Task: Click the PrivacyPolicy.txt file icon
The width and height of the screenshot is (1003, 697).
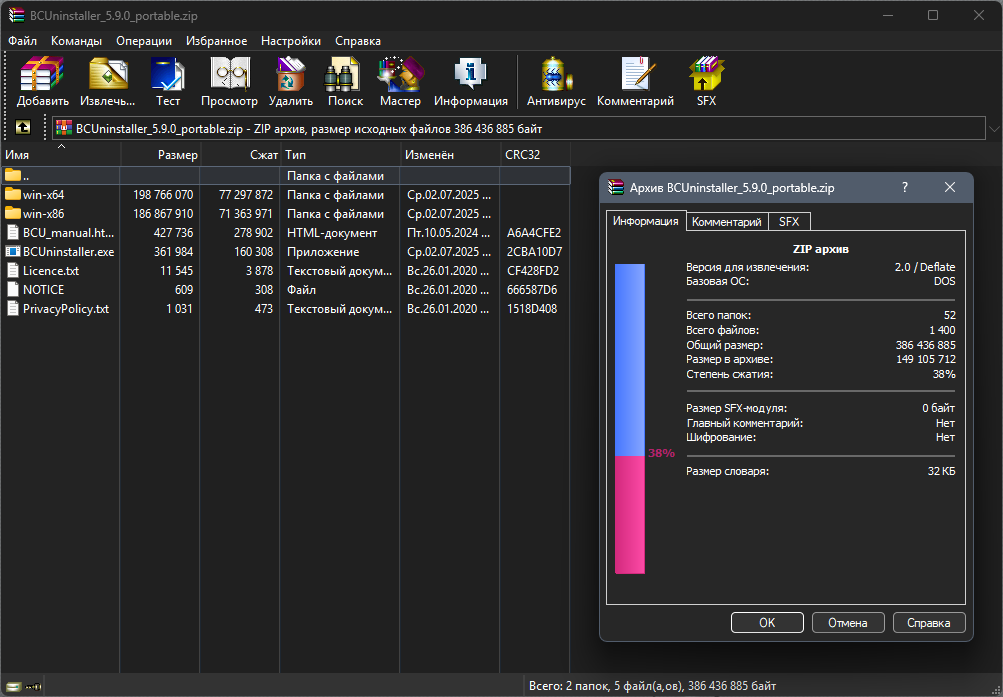Action: (13, 309)
